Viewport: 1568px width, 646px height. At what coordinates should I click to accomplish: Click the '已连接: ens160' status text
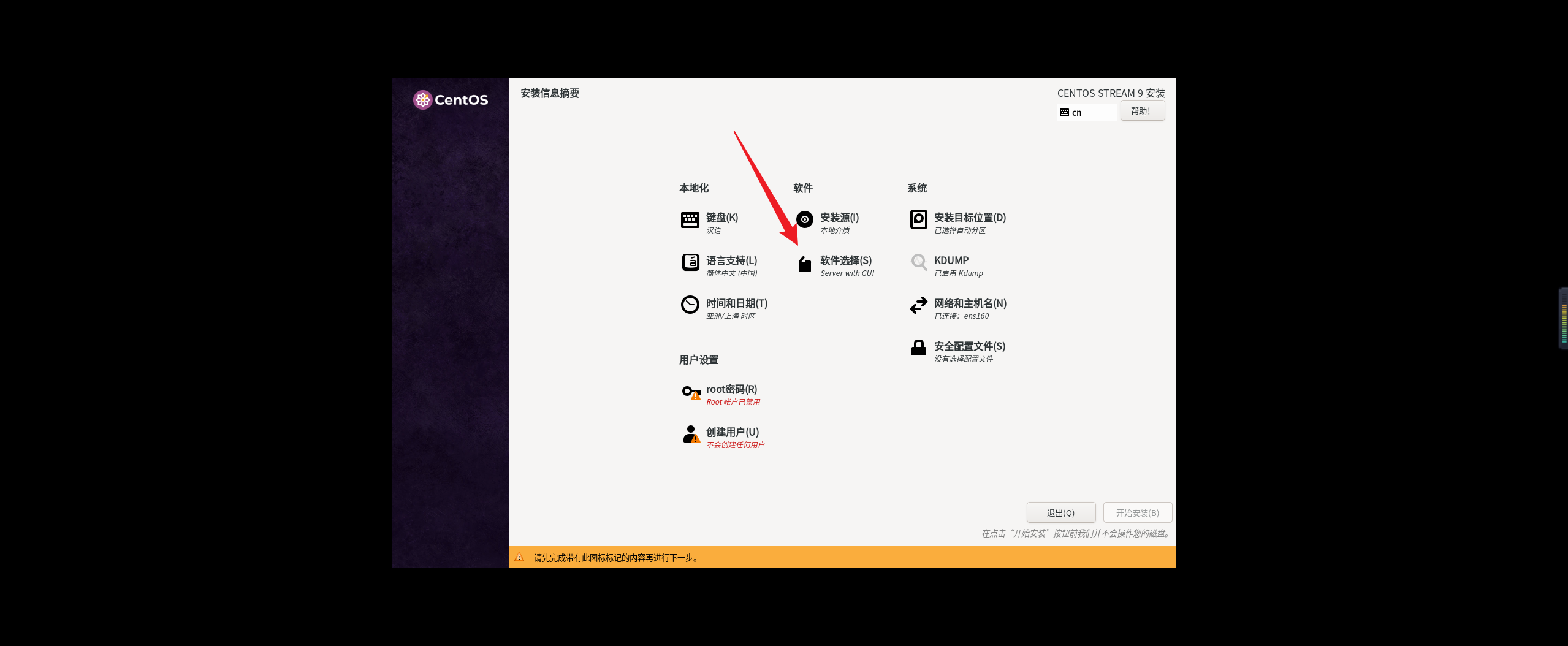[x=961, y=316]
